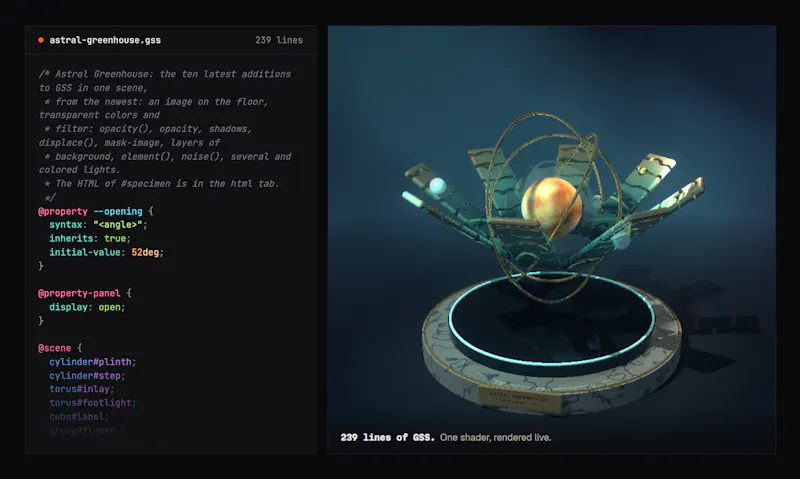Viewport: 800px width, 479px height.
Task: Select the cylinder#plinth line
Action: tap(93, 362)
